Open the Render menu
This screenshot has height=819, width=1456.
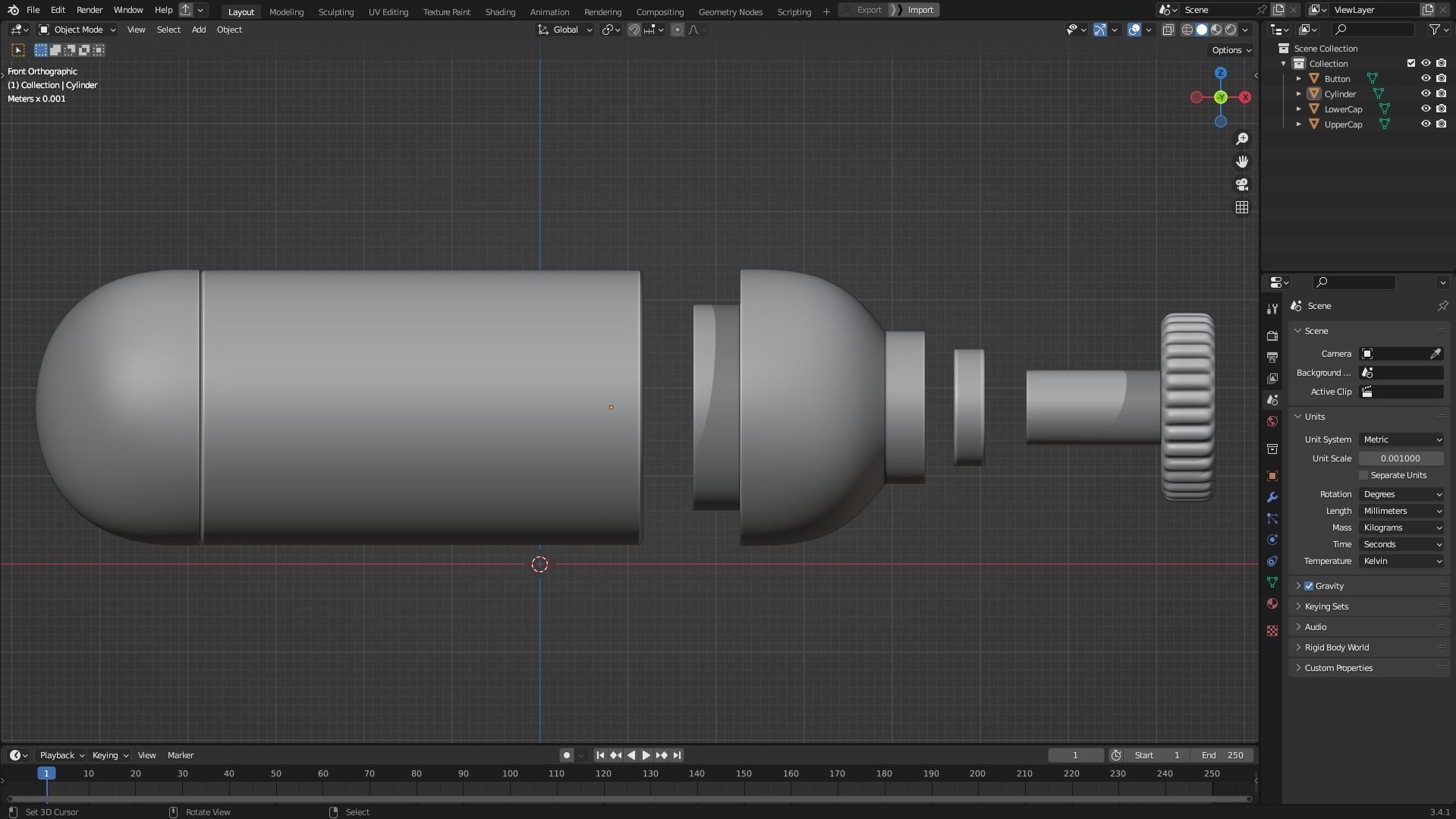[90, 10]
